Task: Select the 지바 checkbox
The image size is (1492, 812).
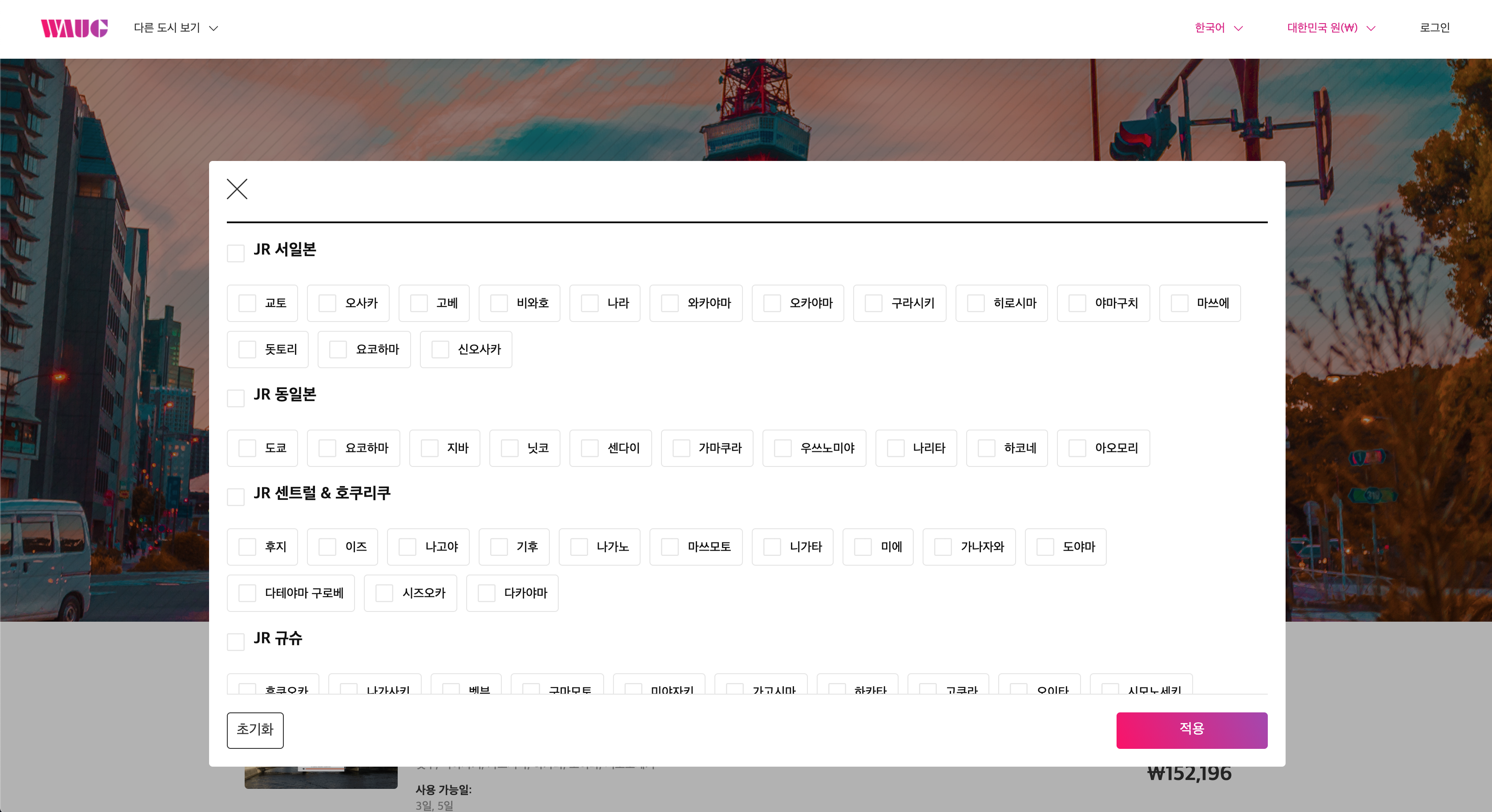Action: (429, 448)
